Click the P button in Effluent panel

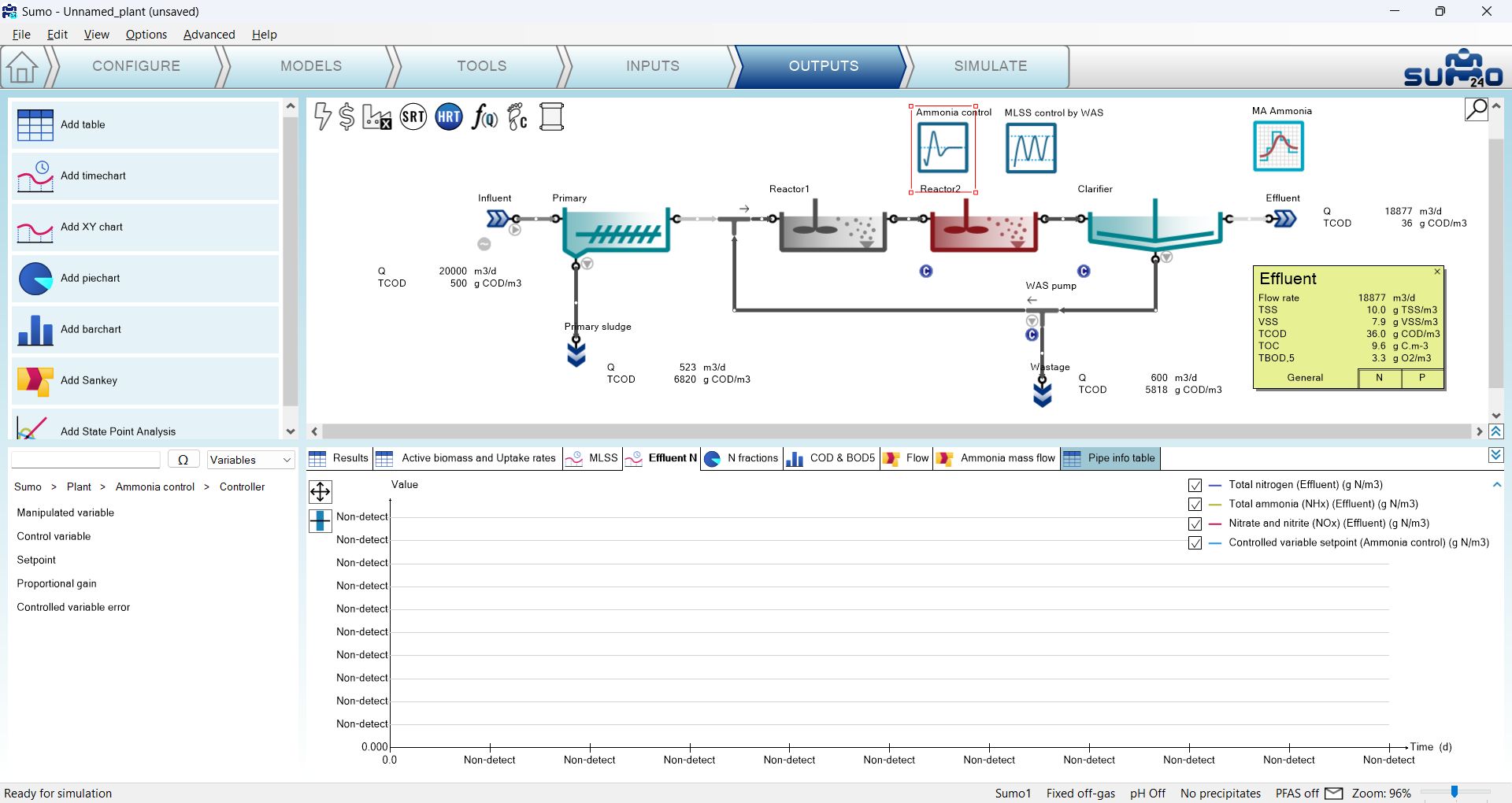tap(1422, 378)
